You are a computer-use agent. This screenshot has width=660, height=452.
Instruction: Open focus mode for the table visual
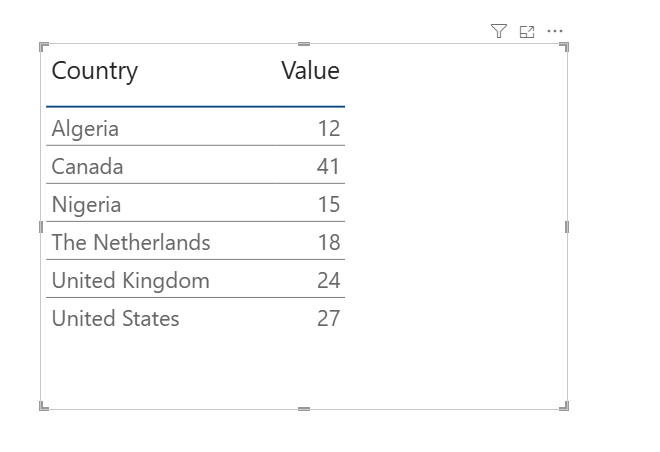pos(527,31)
